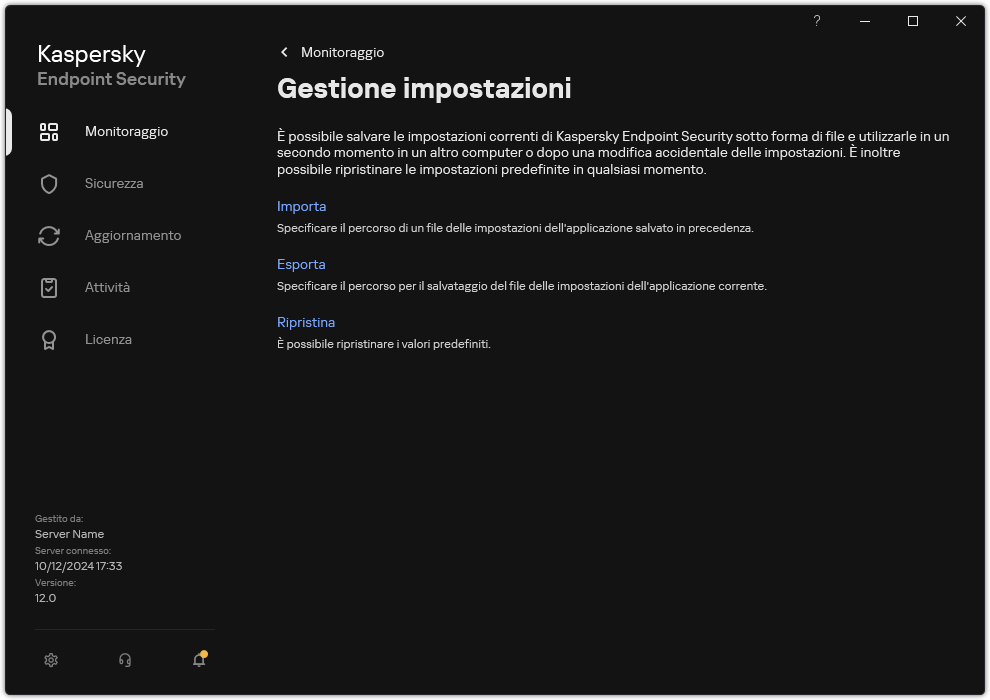The height and width of the screenshot is (700, 990).
Task: Switch to the Sicurezza section
Action: pyautogui.click(x=113, y=183)
